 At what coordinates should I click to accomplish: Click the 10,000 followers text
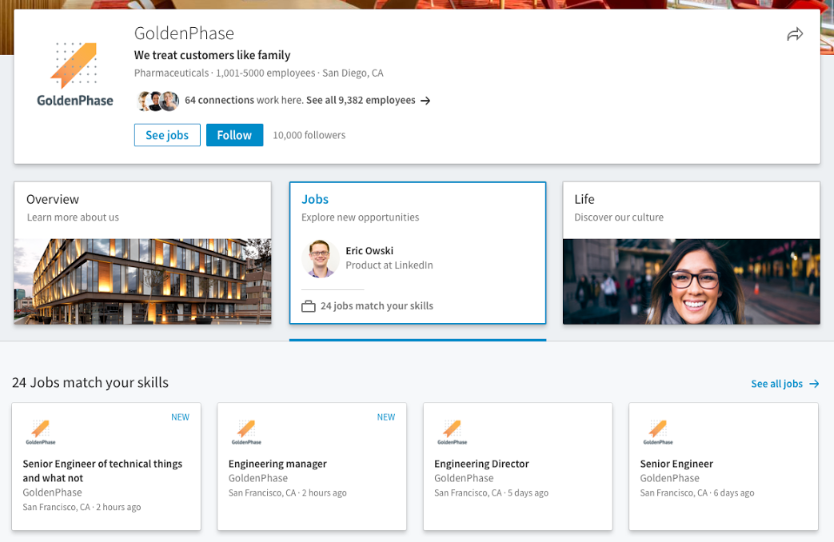click(x=309, y=135)
